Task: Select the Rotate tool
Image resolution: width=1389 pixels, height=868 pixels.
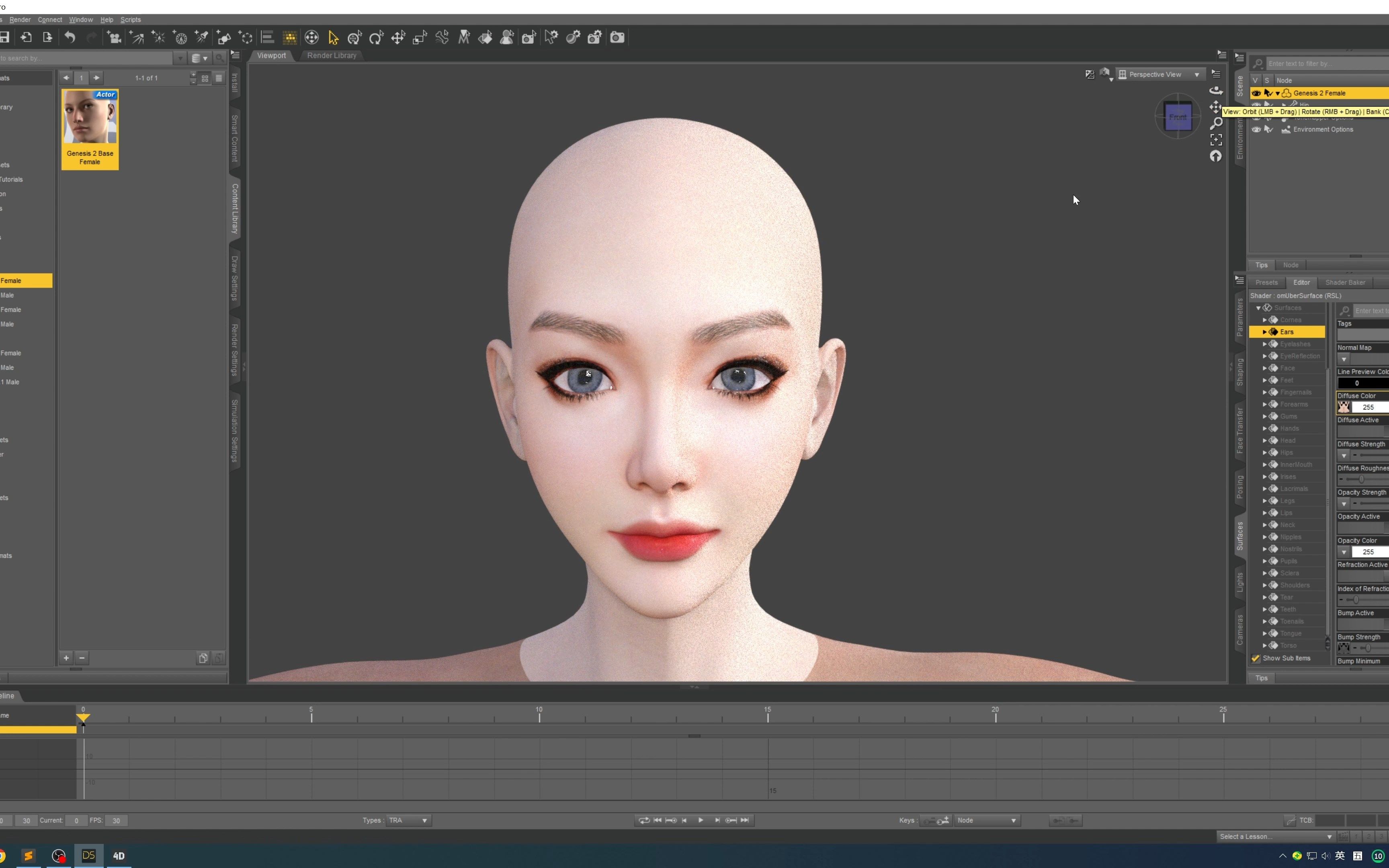Action: pyautogui.click(x=376, y=37)
